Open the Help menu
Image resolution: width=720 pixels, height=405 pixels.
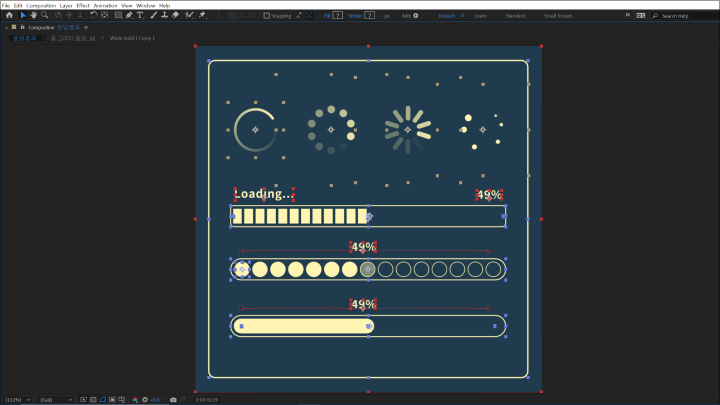[164, 6]
